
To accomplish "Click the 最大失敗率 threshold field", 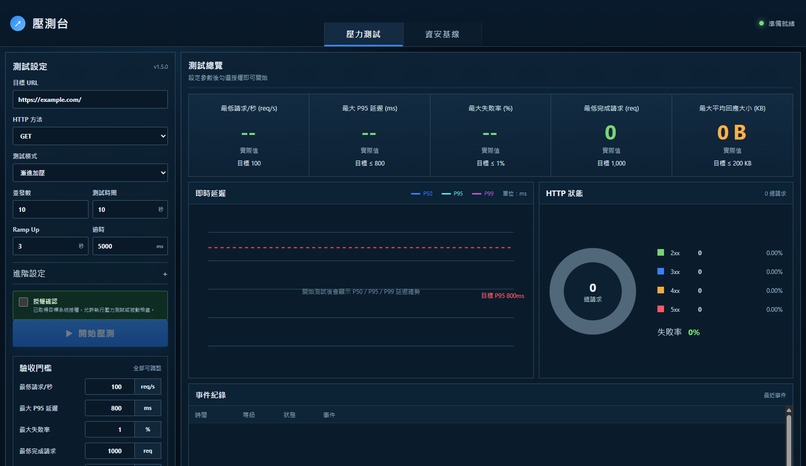I will 109,430.
